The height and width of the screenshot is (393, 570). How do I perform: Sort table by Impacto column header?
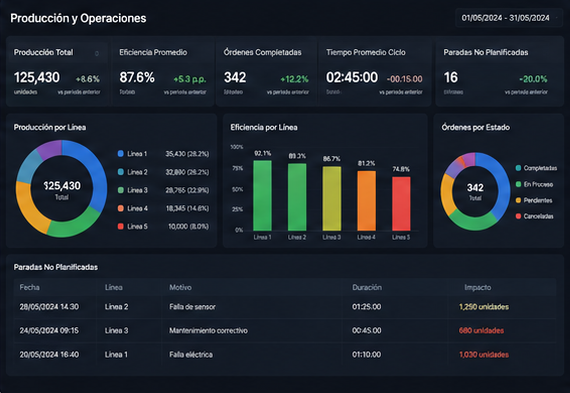478,287
